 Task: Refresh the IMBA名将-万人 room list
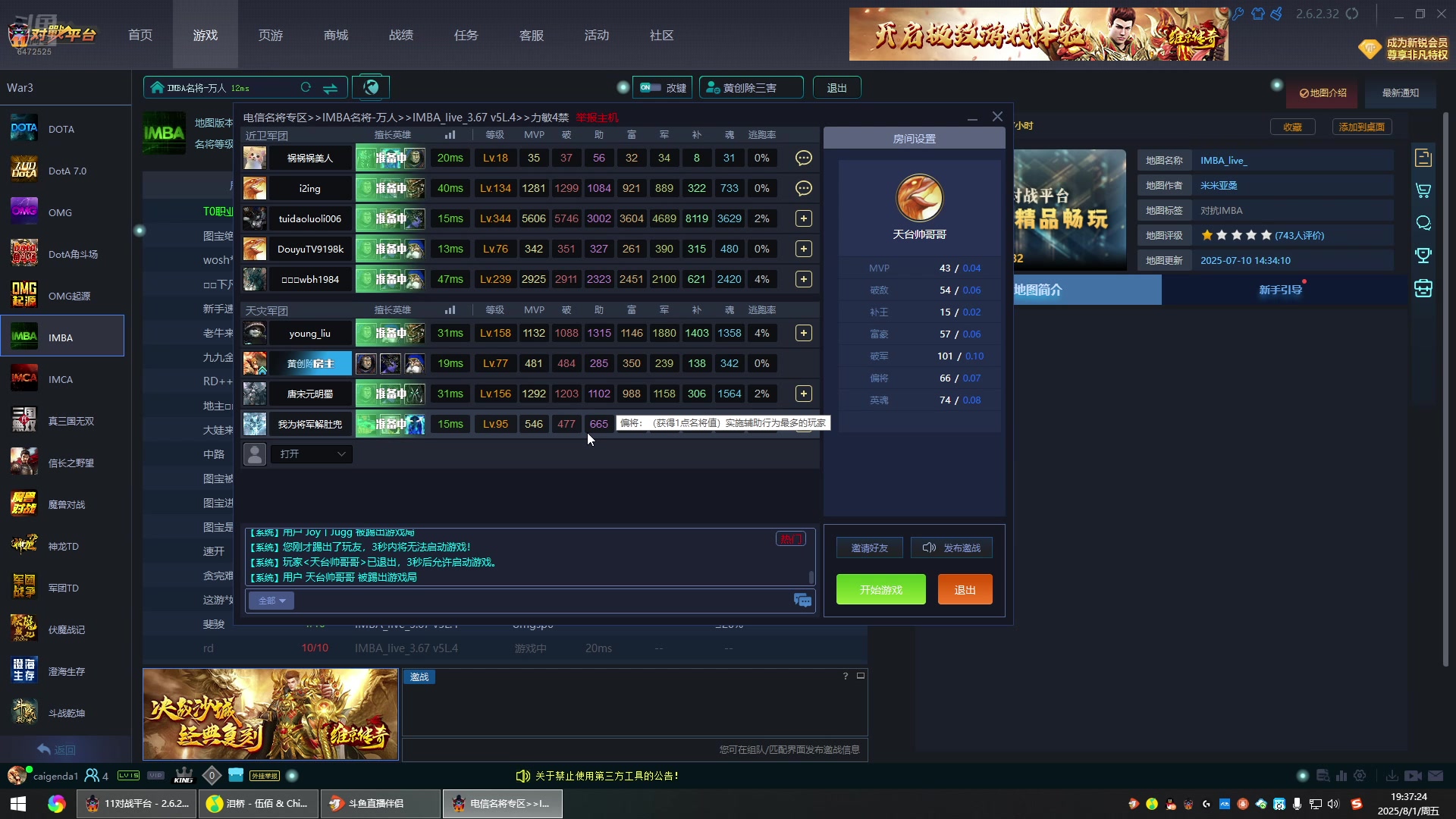[306, 87]
